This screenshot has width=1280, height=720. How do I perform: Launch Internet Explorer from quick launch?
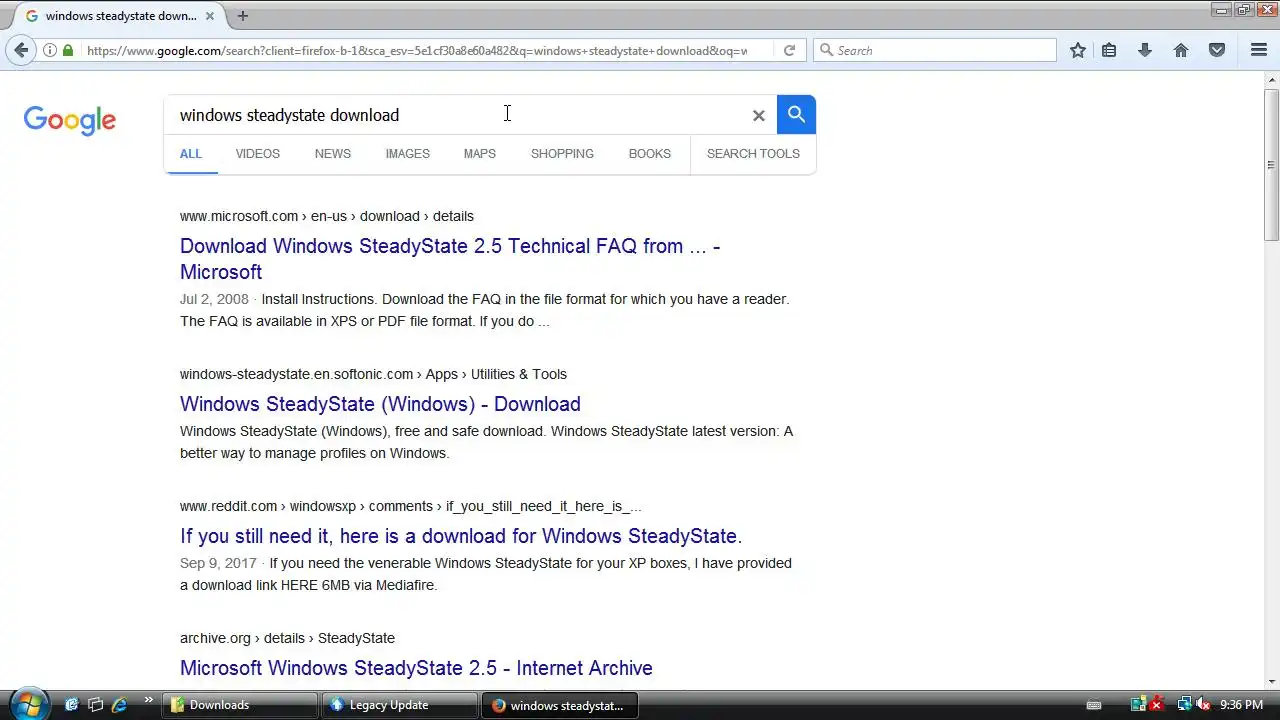[119, 705]
